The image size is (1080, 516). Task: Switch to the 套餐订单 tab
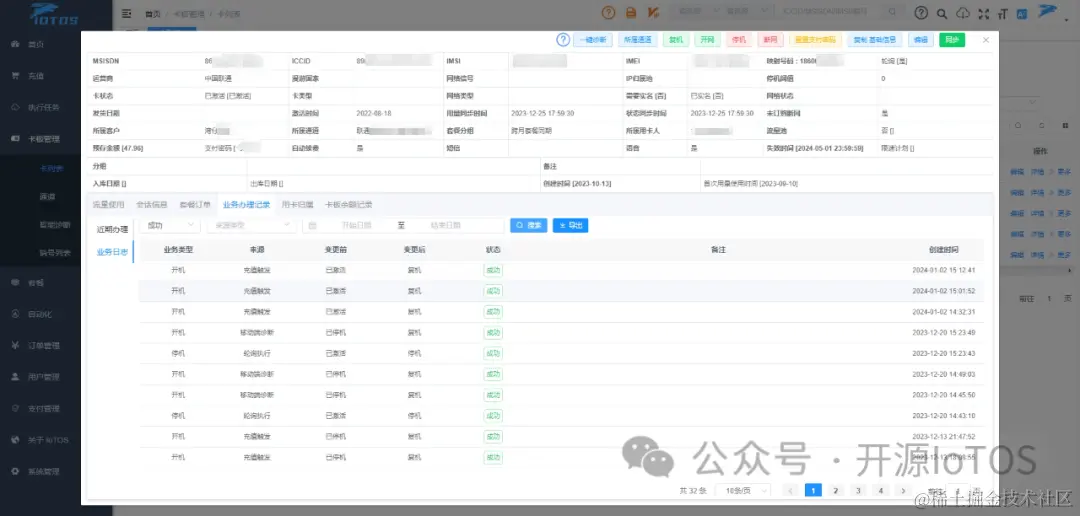(195, 205)
